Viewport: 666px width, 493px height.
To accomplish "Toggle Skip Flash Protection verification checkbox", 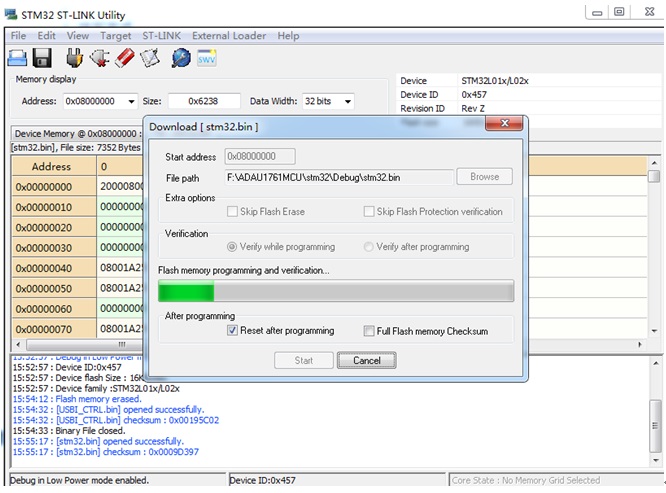I will [x=369, y=211].
